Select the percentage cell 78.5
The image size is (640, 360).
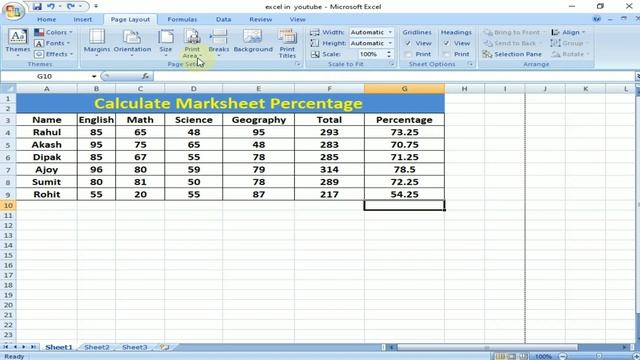click(404, 169)
